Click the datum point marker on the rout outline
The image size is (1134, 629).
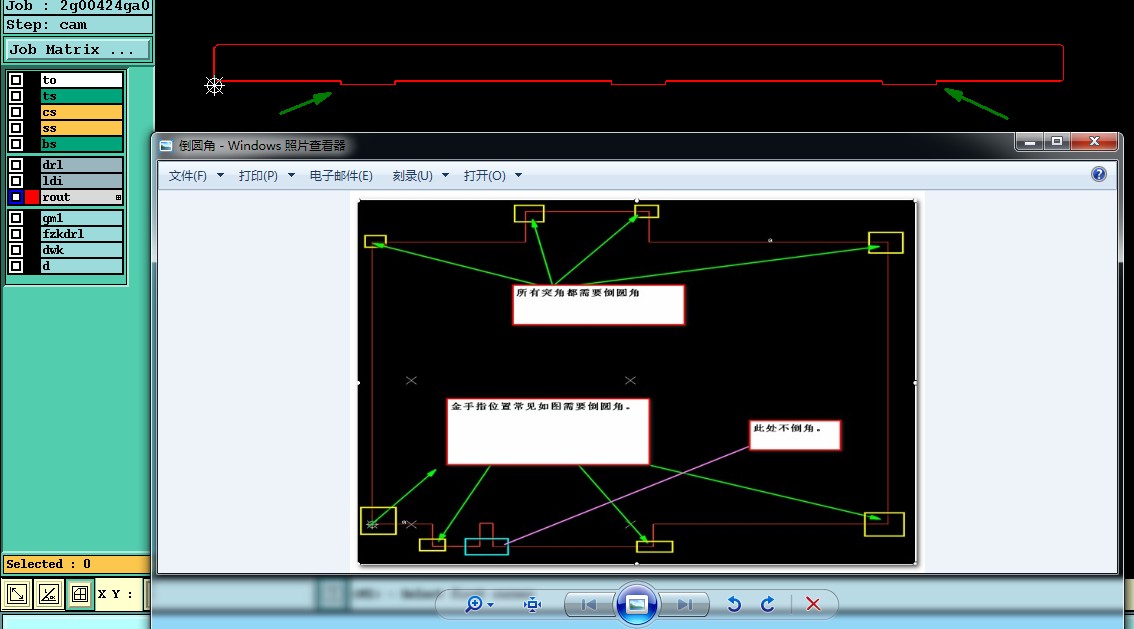[x=214, y=86]
